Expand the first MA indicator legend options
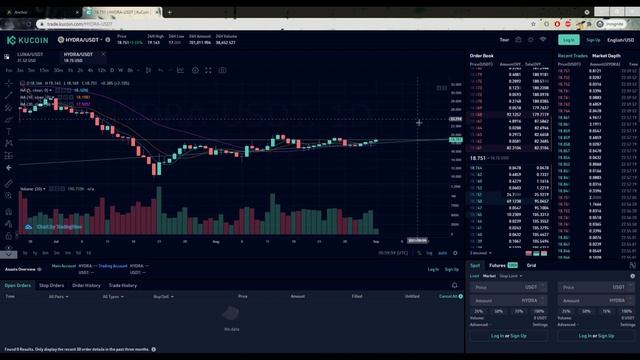This screenshot has height=360, width=640. [51, 90]
